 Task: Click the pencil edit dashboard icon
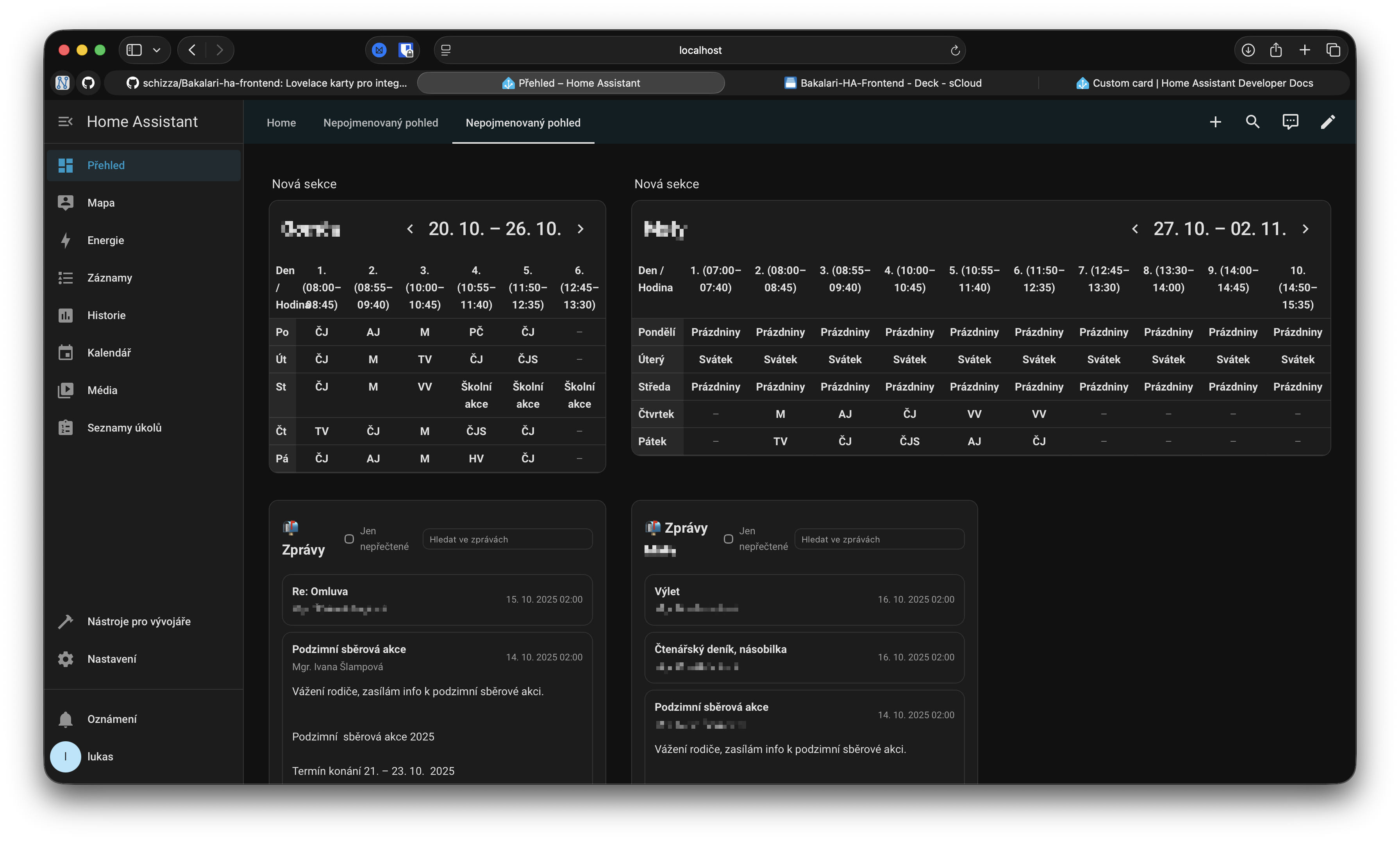[x=1327, y=122]
